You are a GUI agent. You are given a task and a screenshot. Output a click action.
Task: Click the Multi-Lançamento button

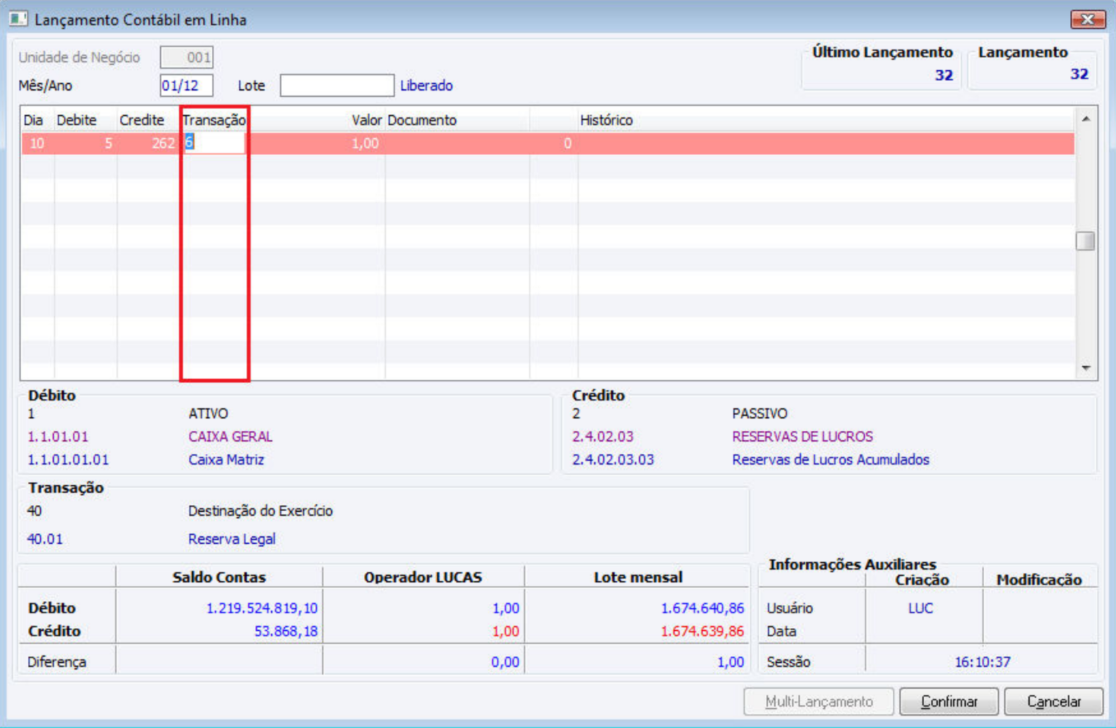pos(818,702)
